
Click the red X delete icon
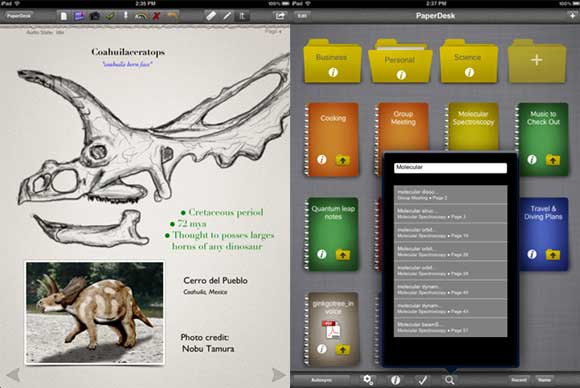point(156,16)
